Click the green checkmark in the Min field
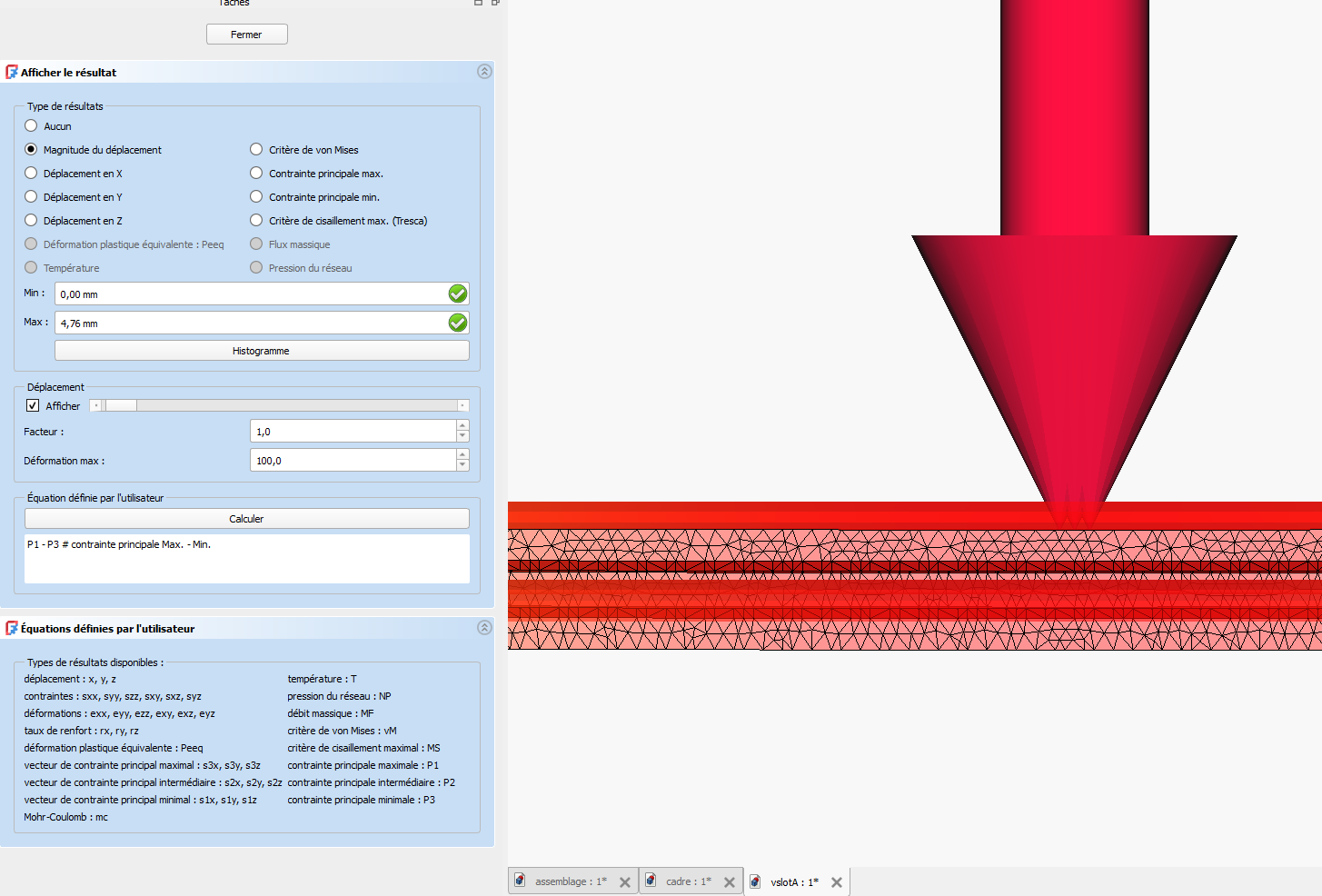This screenshot has height=896, width=1322. 458,294
